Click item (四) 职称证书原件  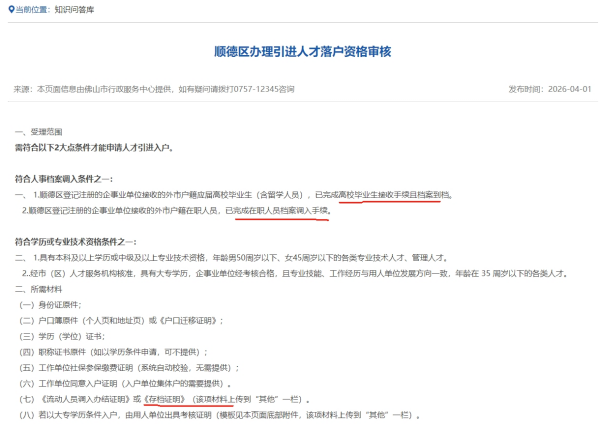(113, 352)
